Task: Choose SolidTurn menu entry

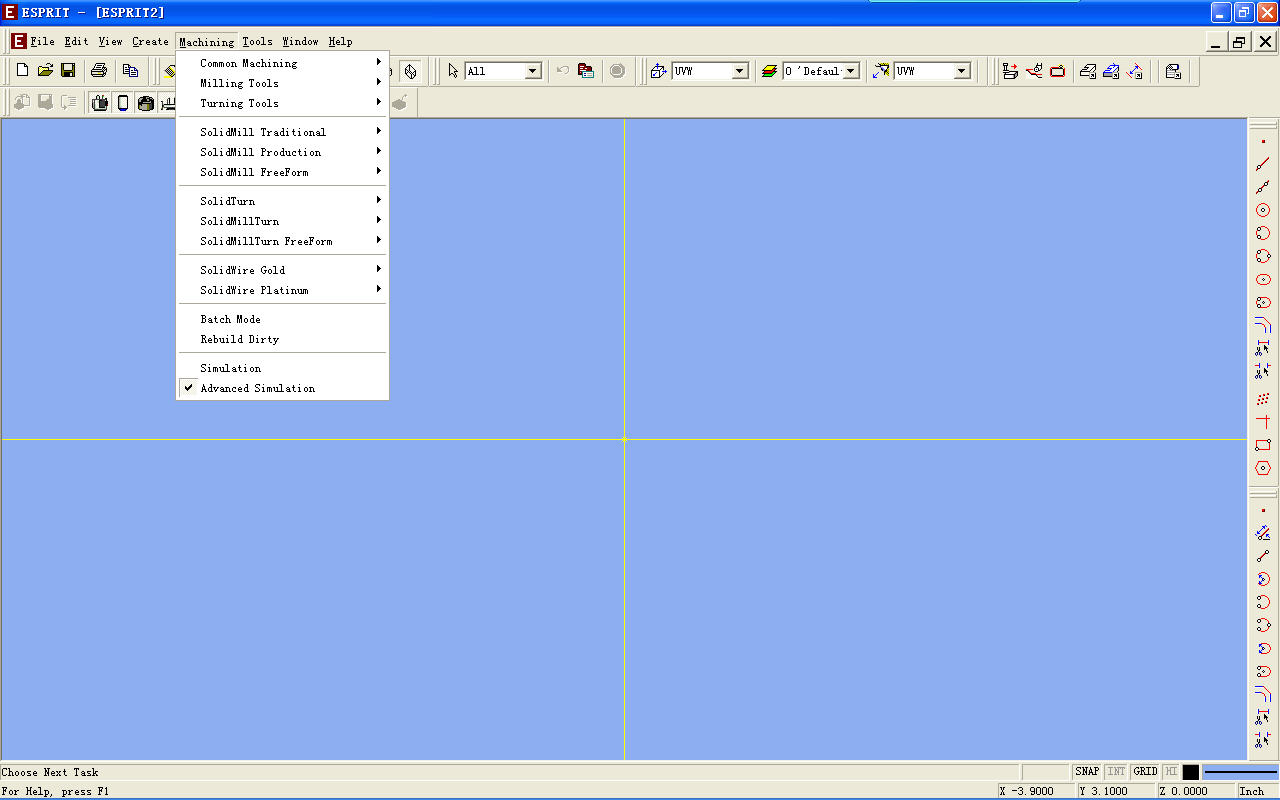Action: tap(282, 201)
